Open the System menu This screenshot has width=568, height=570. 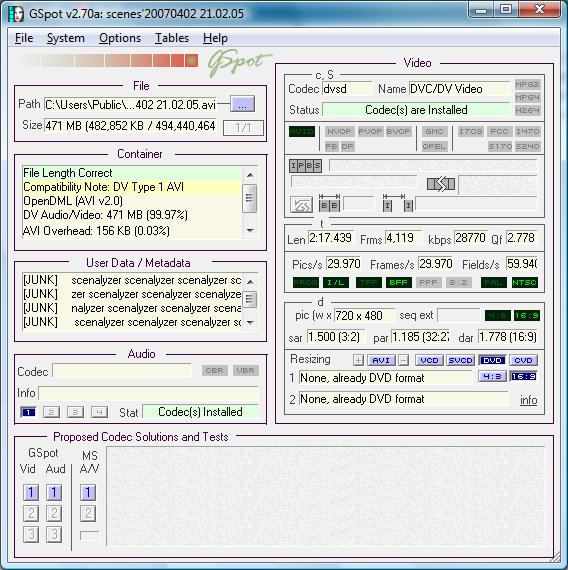tap(65, 38)
